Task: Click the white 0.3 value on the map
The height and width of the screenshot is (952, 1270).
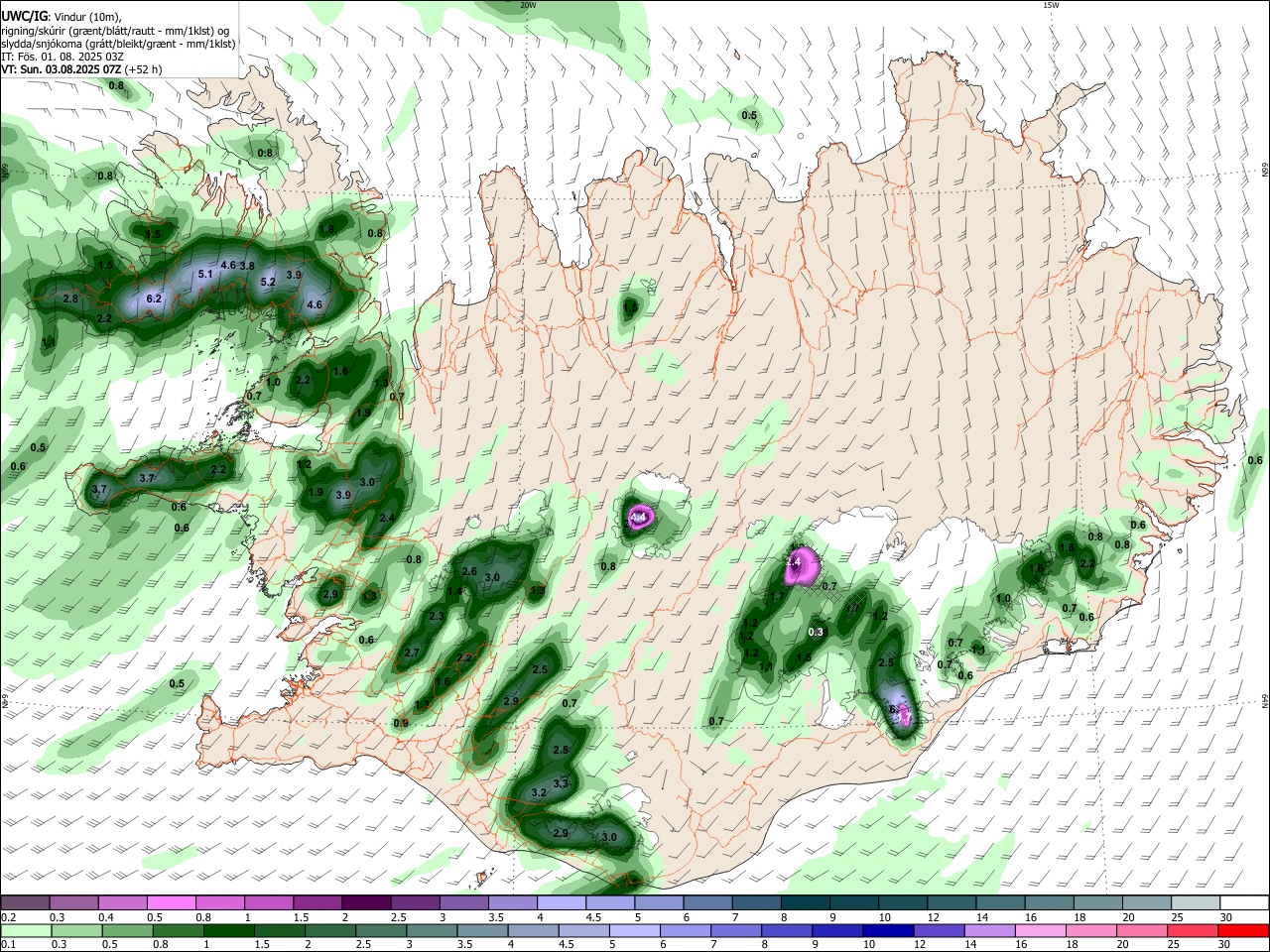Action: click(817, 632)
